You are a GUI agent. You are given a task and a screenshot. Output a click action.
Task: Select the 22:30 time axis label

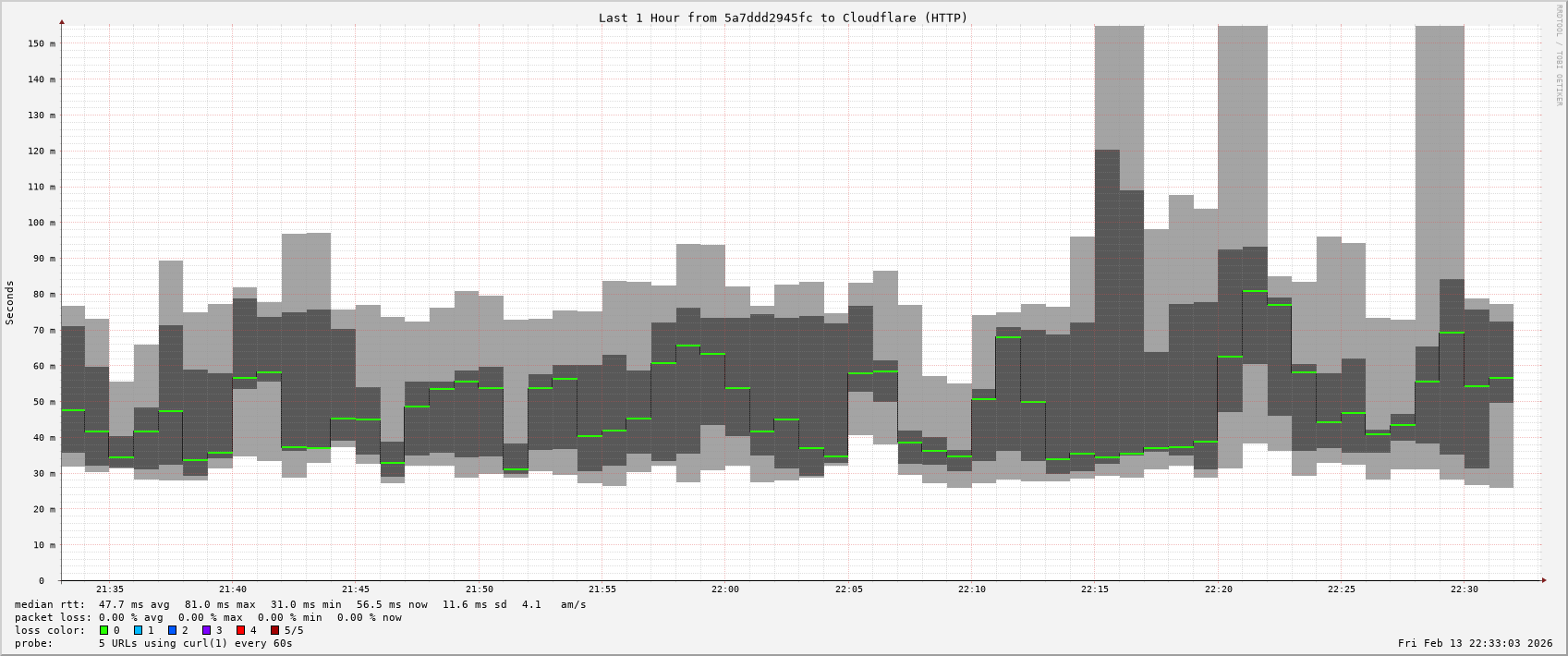1464,589
